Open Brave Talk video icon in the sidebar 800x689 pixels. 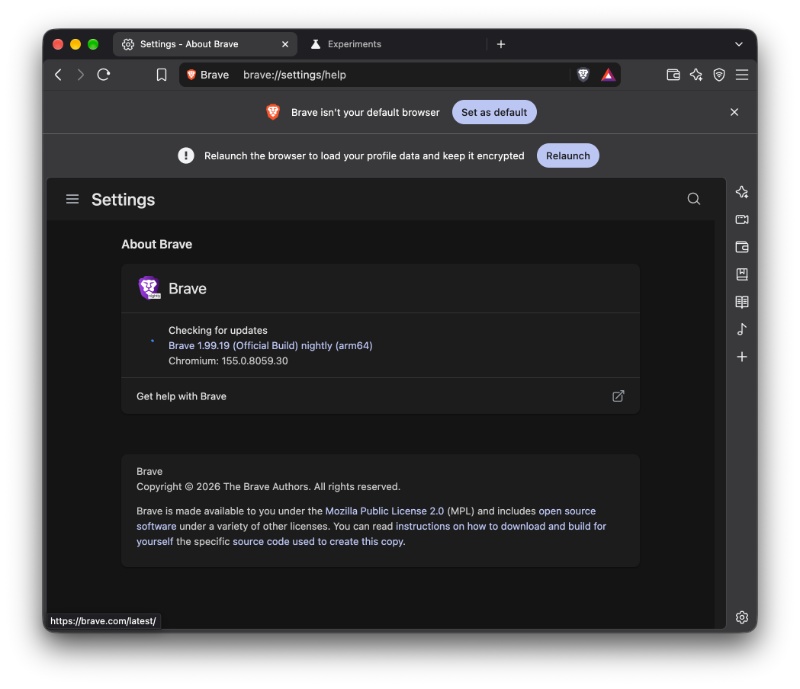[x=742, y=219]
